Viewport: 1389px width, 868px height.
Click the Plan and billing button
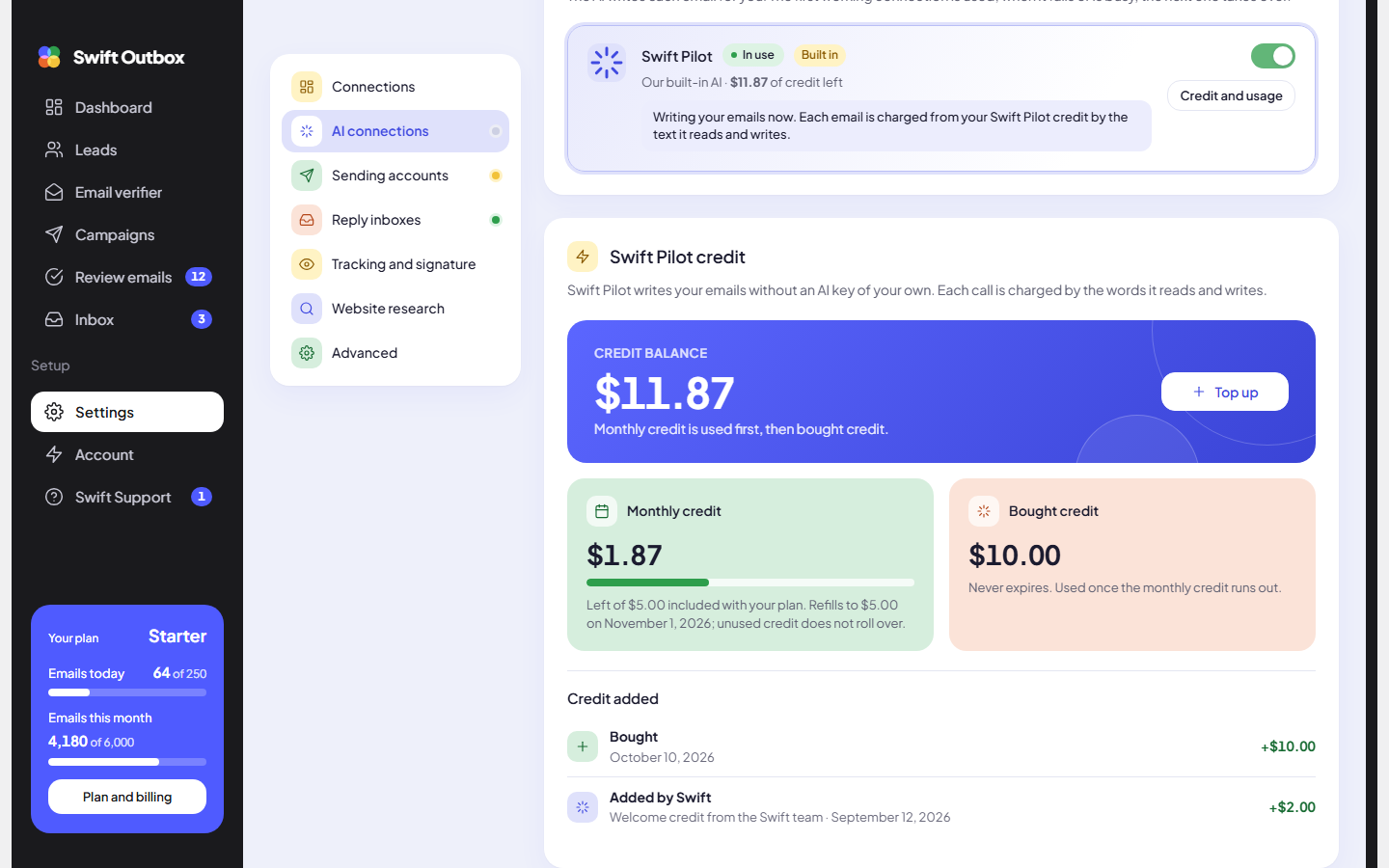coord(127,797)
